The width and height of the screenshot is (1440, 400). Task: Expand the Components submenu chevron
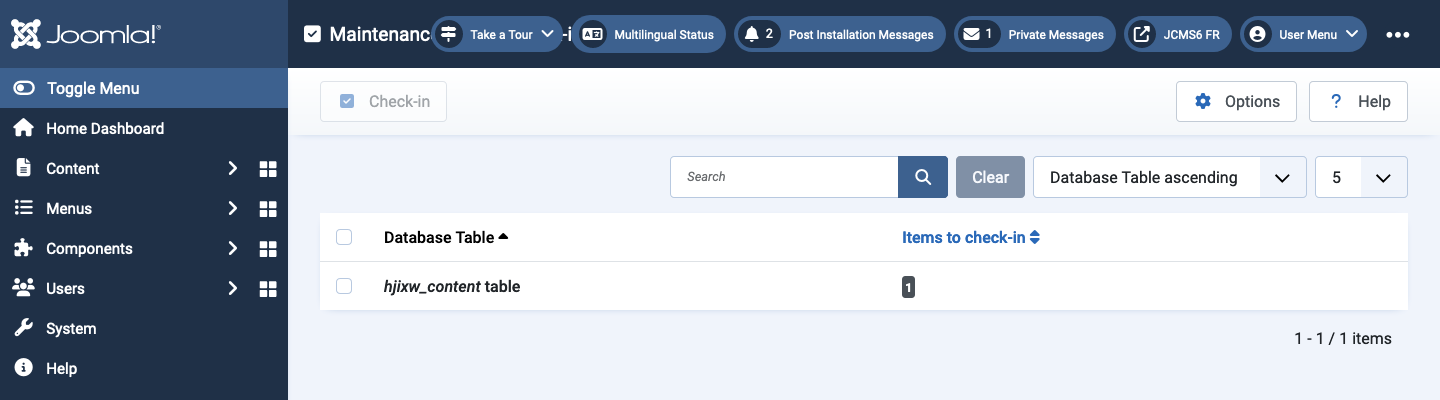(232, 248)
